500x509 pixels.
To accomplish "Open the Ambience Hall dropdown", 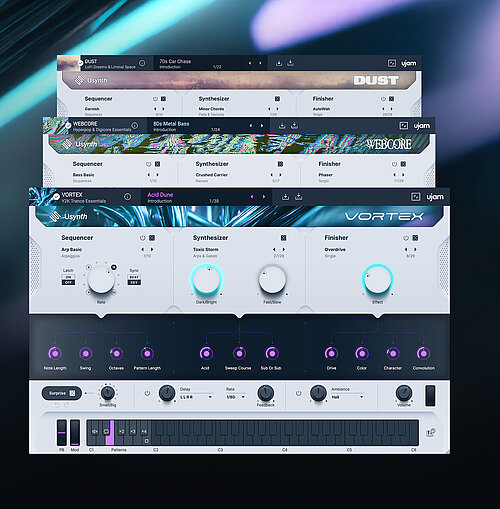I will tap(347, 397).
